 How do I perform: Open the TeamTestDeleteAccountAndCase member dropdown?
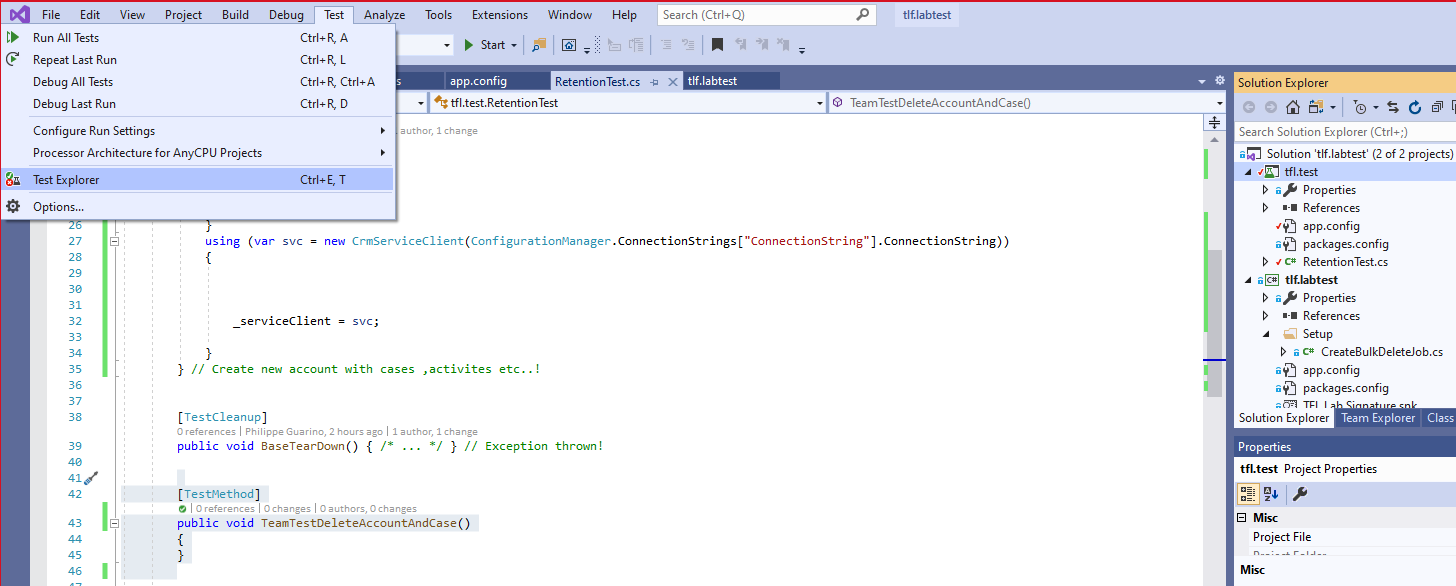pos(1219,102)
